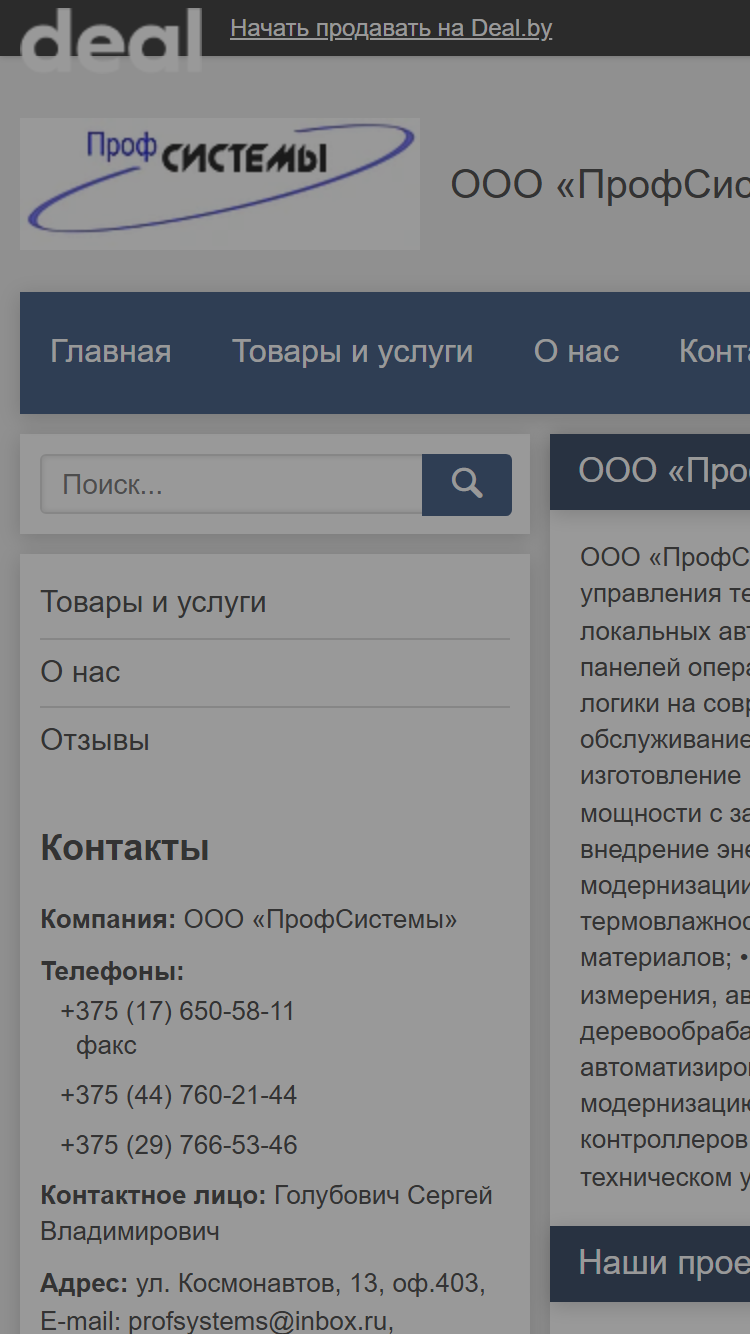Image resolution: width=750 pixels, height=1334 pixels.
Task: Click phone number +375 (17) 650-58-11
Action: [x=178, y=1011]
